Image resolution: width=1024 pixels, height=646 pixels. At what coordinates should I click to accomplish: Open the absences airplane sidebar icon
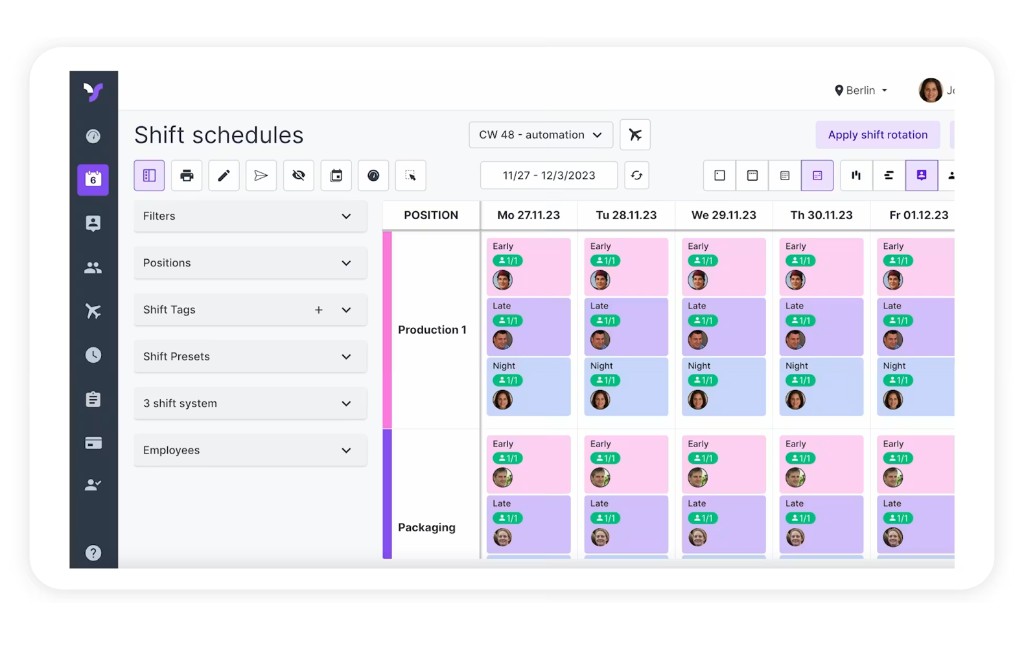pyautogui.click(x=93, y=311)
